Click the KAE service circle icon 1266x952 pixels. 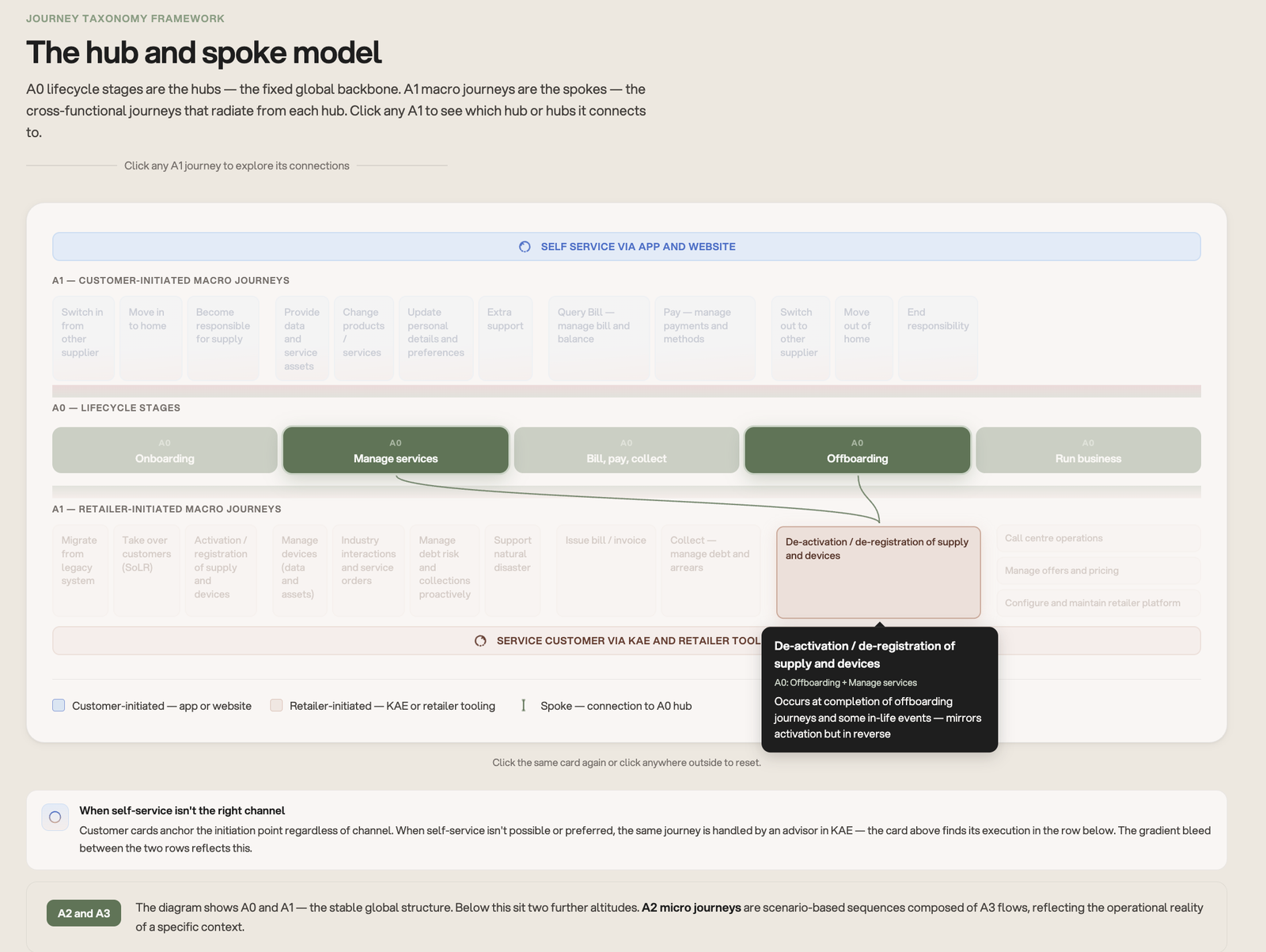pyautogui.click(x=480, y=641)
